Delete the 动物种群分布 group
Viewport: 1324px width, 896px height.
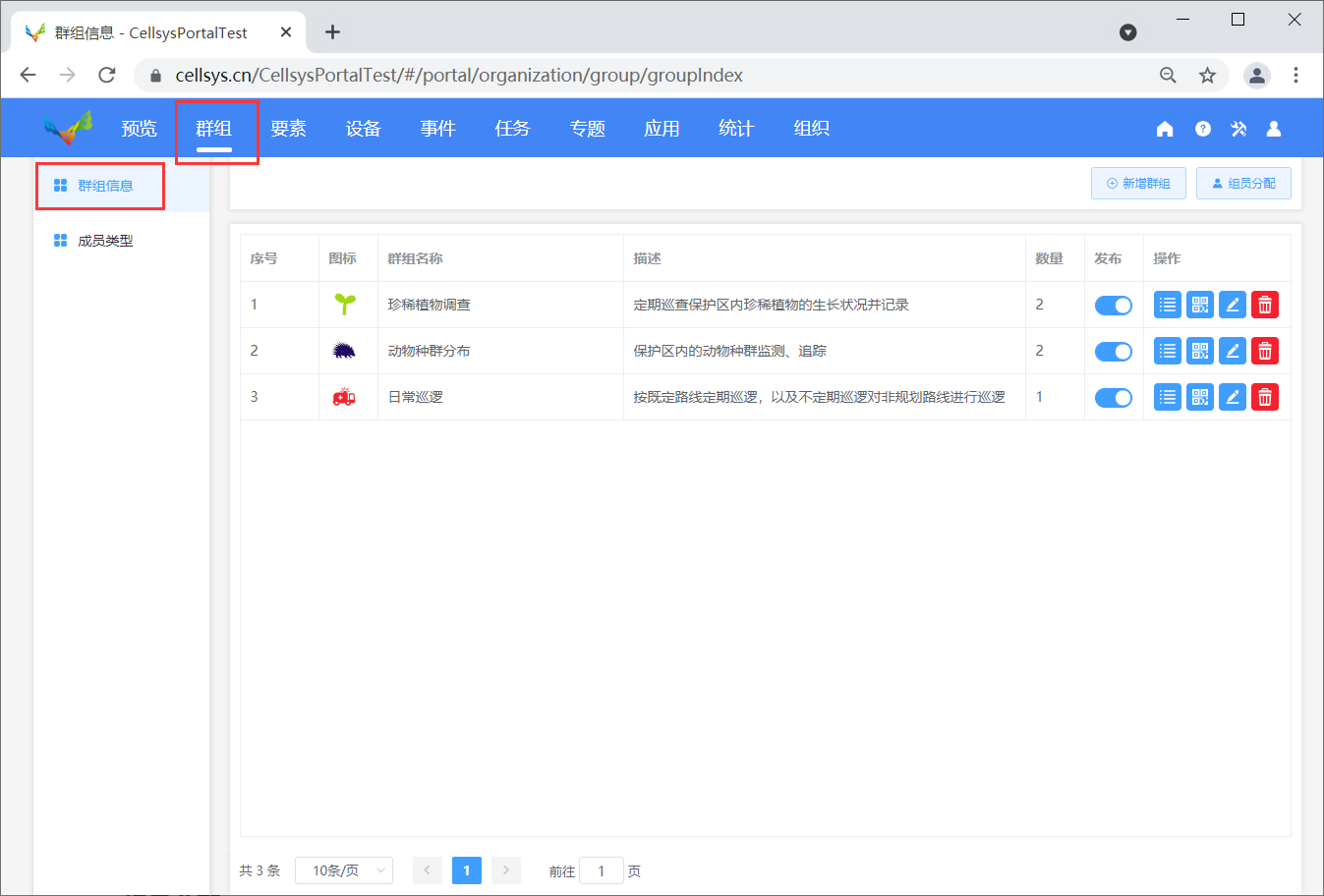[x=1264, y=351]
